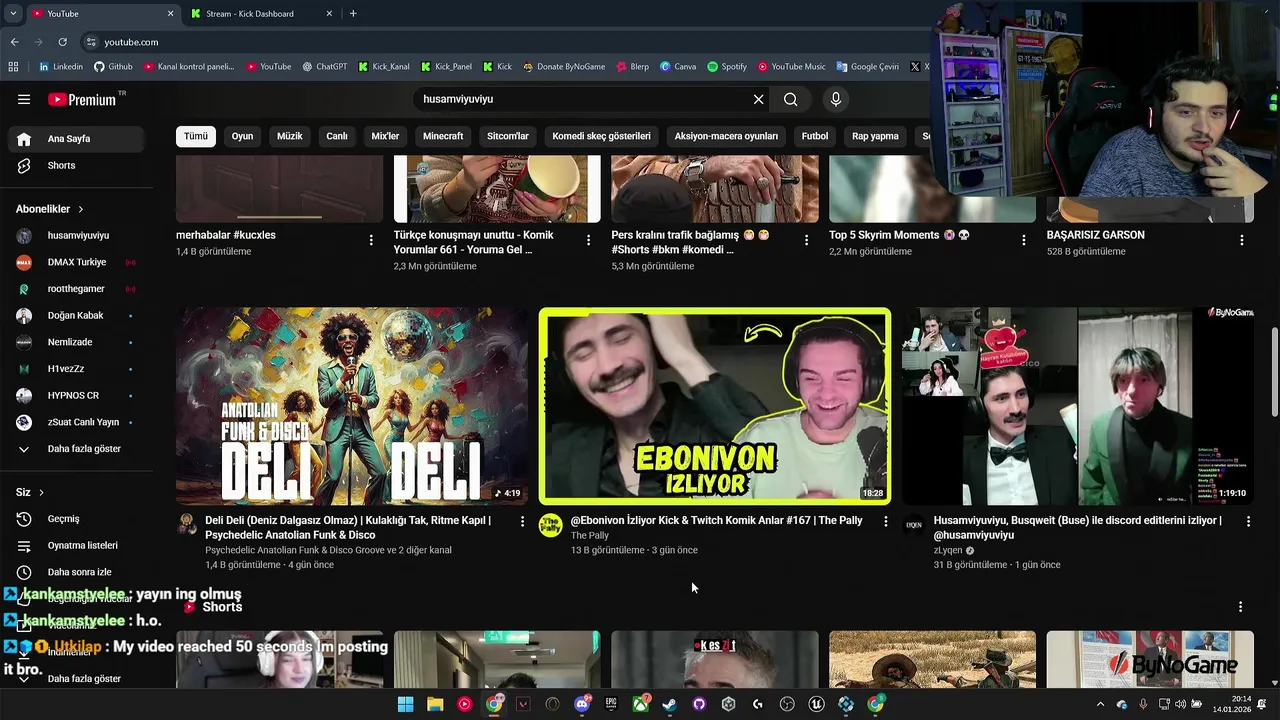Go back with browser back arrow
Image resolution: width=1280 pixels, height=720 pixels.
14,42
